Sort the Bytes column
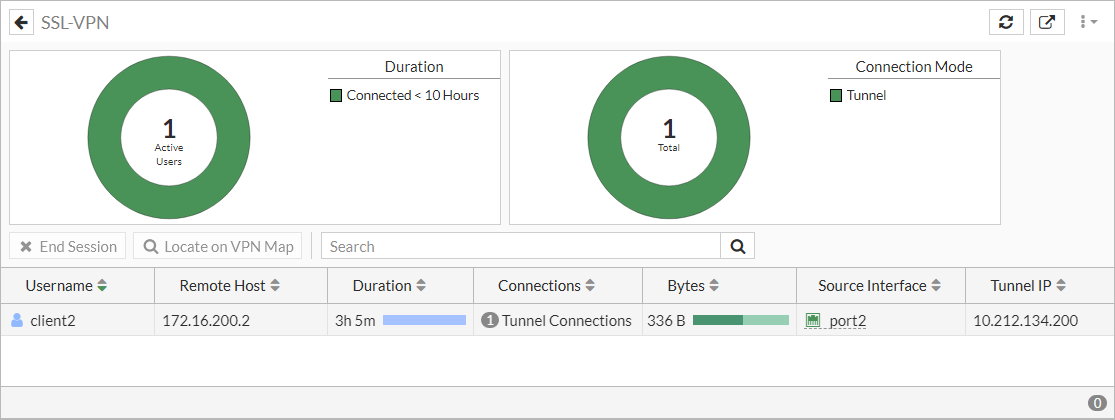Image resolution: width=1115 pixels, height=420 pixels. (x=714, y=286)
